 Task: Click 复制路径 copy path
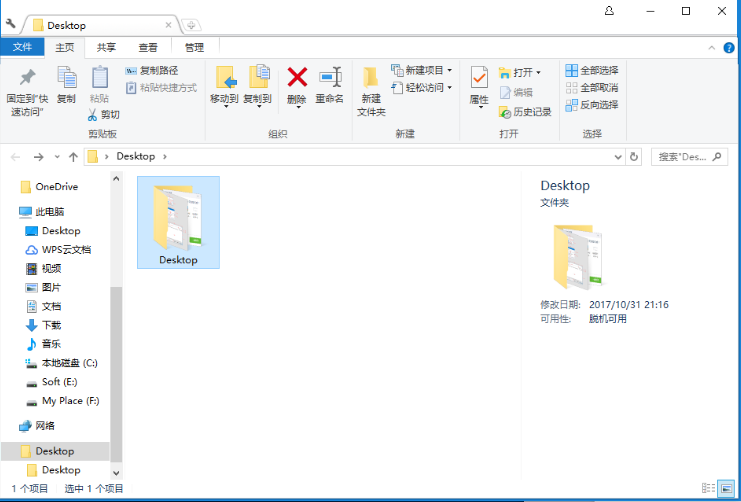coord(152,70)
